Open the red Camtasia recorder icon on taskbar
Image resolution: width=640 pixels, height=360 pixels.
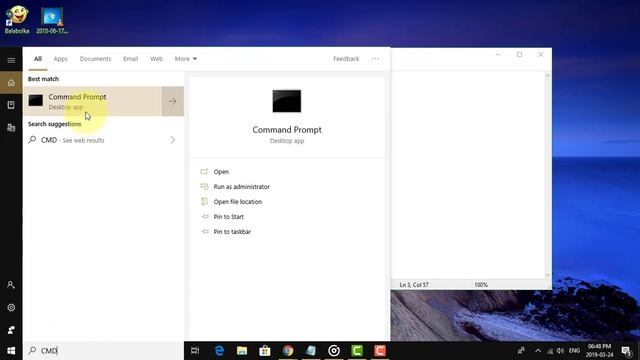[x=380, y=351]
